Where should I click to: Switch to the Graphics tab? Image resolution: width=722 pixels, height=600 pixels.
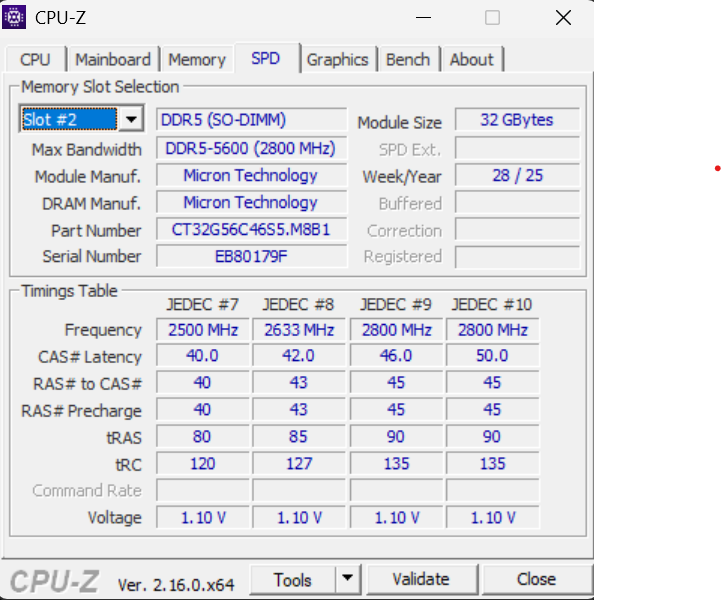(338, 59)
